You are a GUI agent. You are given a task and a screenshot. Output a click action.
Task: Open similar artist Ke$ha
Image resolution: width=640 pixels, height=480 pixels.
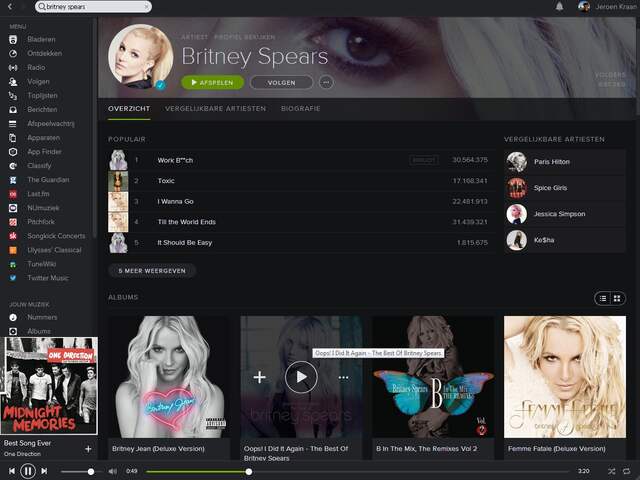(565, 240)
